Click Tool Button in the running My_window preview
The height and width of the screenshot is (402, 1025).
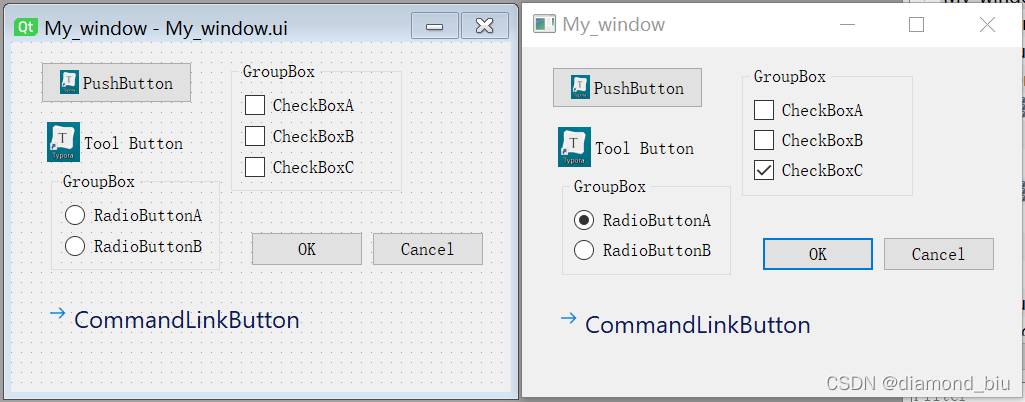pyautogui.click(x=626, y=147)
